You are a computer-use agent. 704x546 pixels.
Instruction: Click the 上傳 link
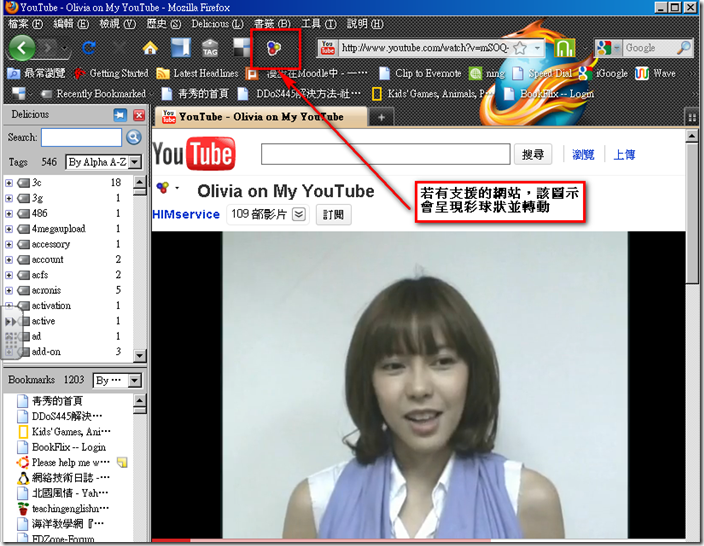pos(625,155)
